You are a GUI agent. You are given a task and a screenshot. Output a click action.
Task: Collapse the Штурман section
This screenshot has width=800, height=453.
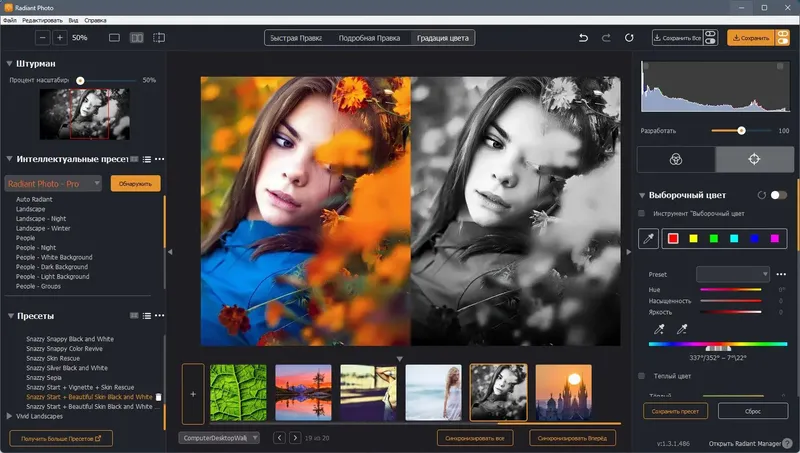point(9,63)
